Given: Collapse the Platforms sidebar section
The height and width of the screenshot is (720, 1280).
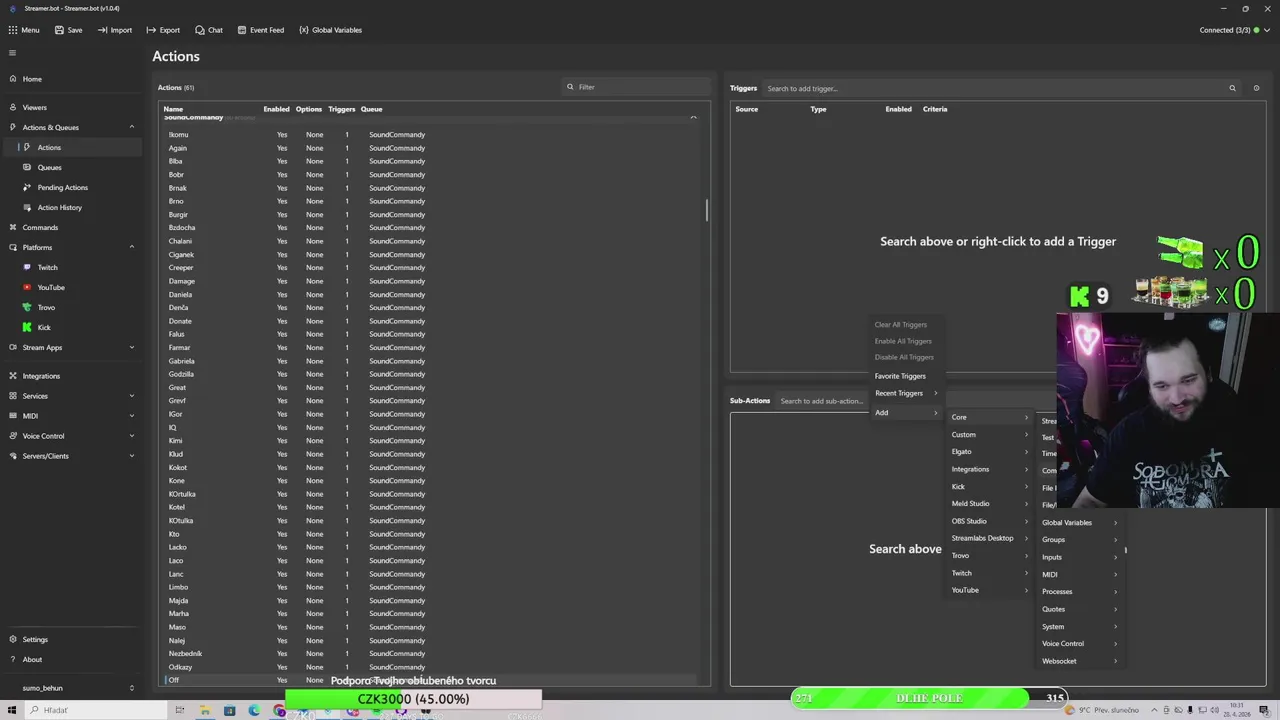Looking at the screenshot, I should point(131,247).
